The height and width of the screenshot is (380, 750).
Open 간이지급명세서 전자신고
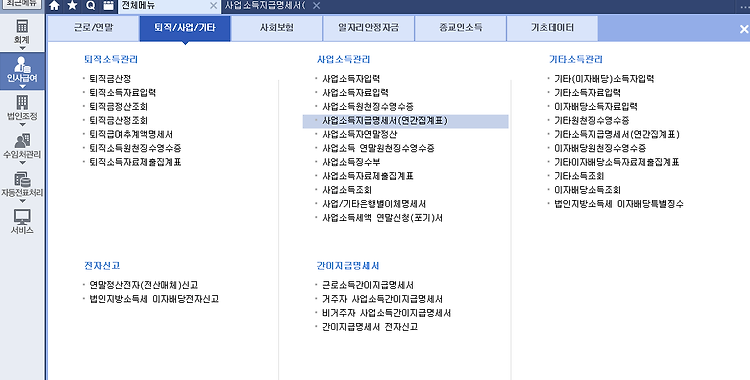click(370, 326)
